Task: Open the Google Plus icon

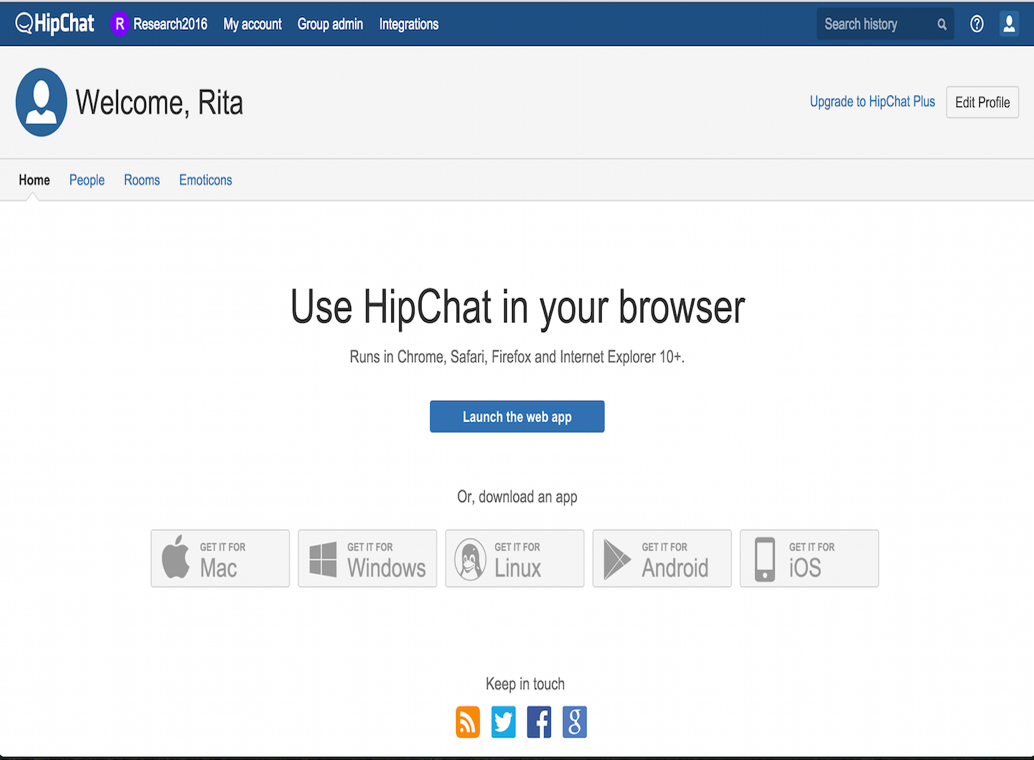Action: pyautogui.click(x=574, y=722)
